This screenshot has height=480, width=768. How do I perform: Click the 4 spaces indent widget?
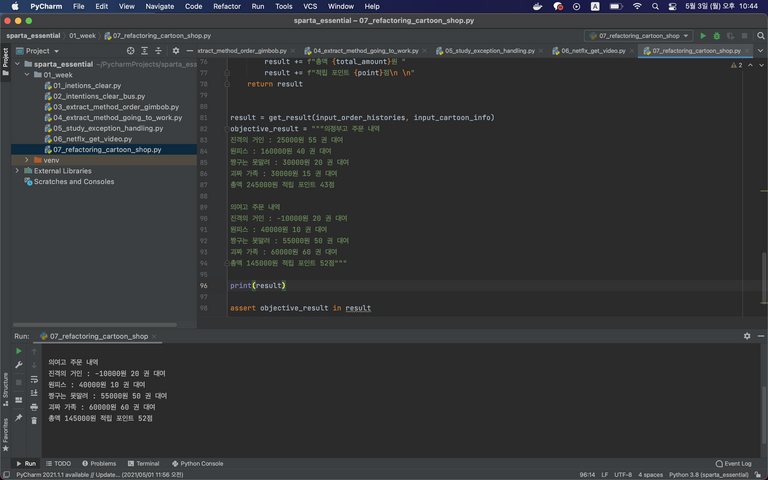[650, 475]
